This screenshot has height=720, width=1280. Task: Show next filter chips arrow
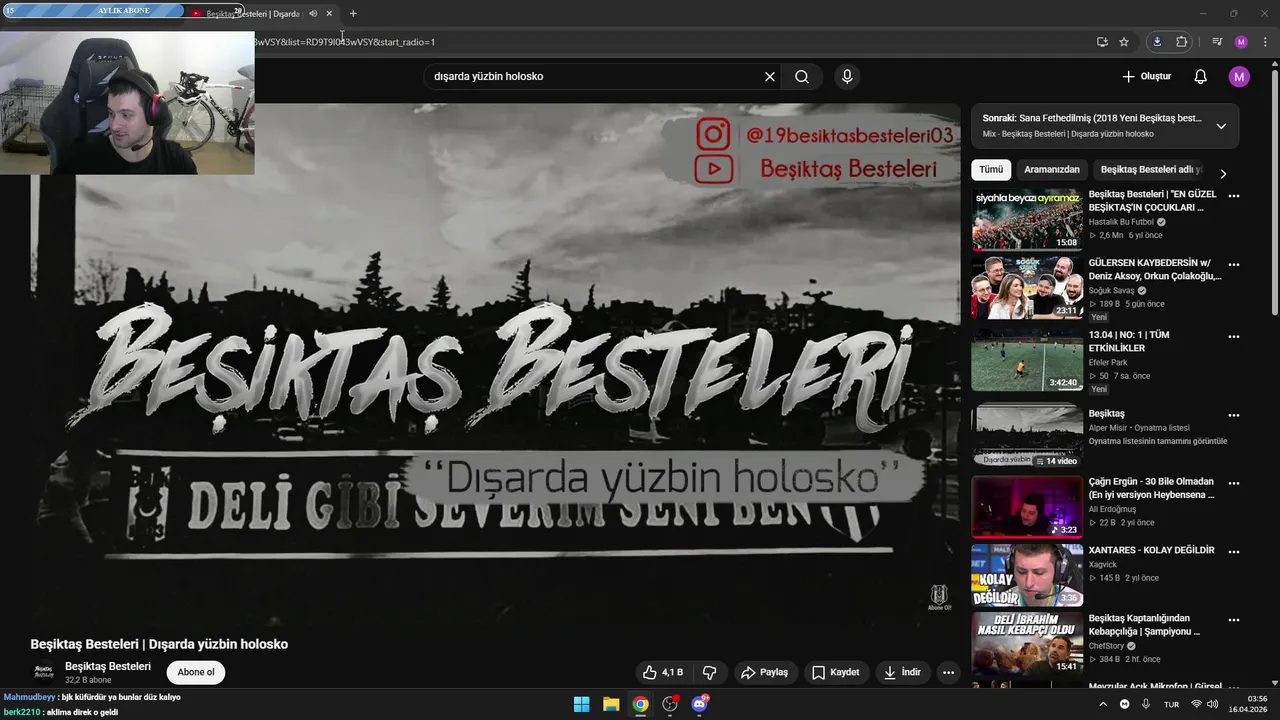pos(1223,173)
